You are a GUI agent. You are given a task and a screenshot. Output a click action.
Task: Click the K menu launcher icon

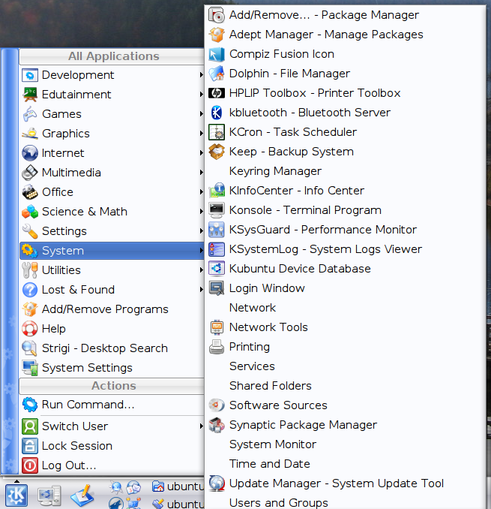[x=16, y=496]
